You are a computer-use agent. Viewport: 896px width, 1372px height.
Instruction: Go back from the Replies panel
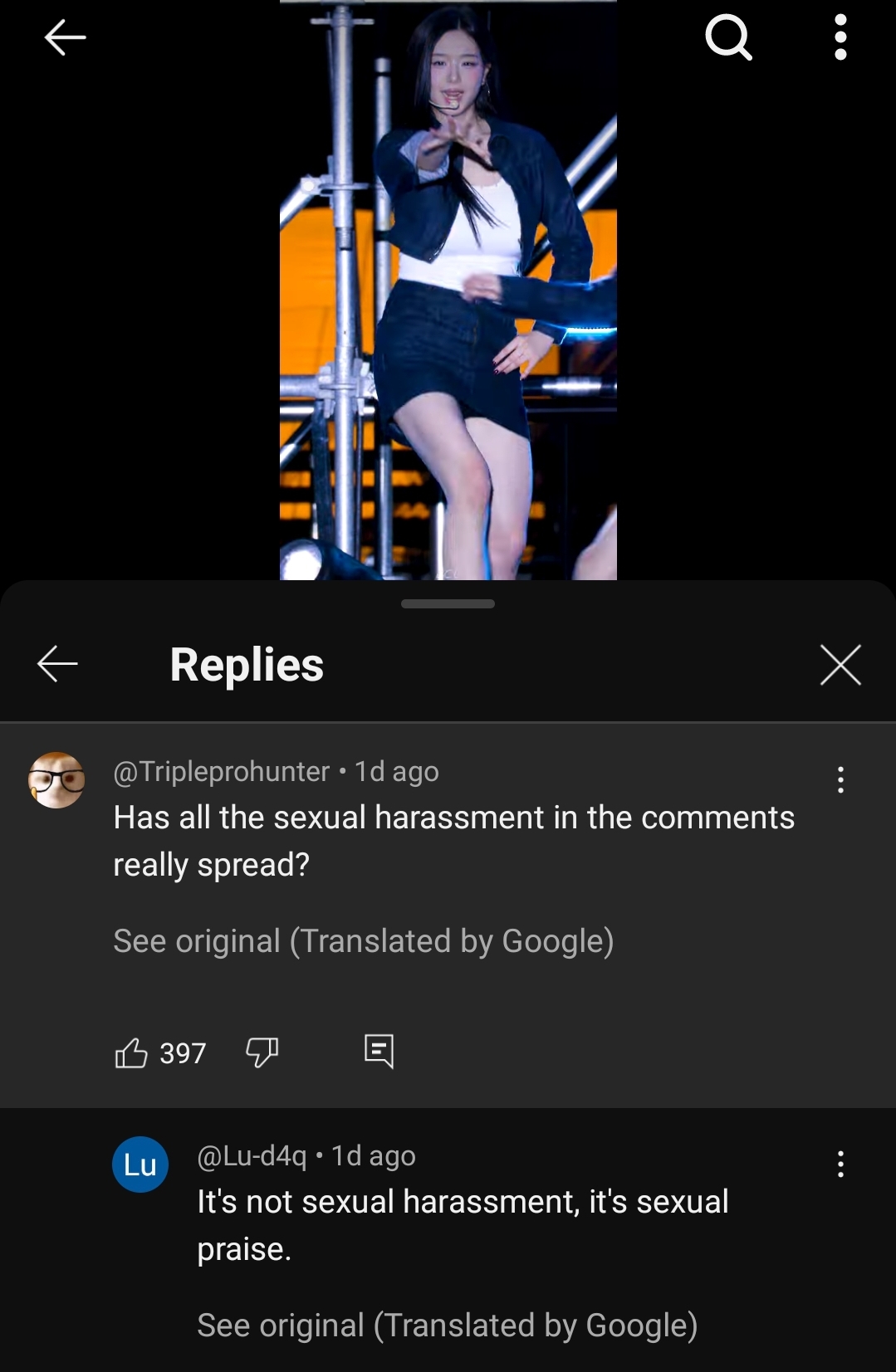pyautogui.click(x=57, y=664)
